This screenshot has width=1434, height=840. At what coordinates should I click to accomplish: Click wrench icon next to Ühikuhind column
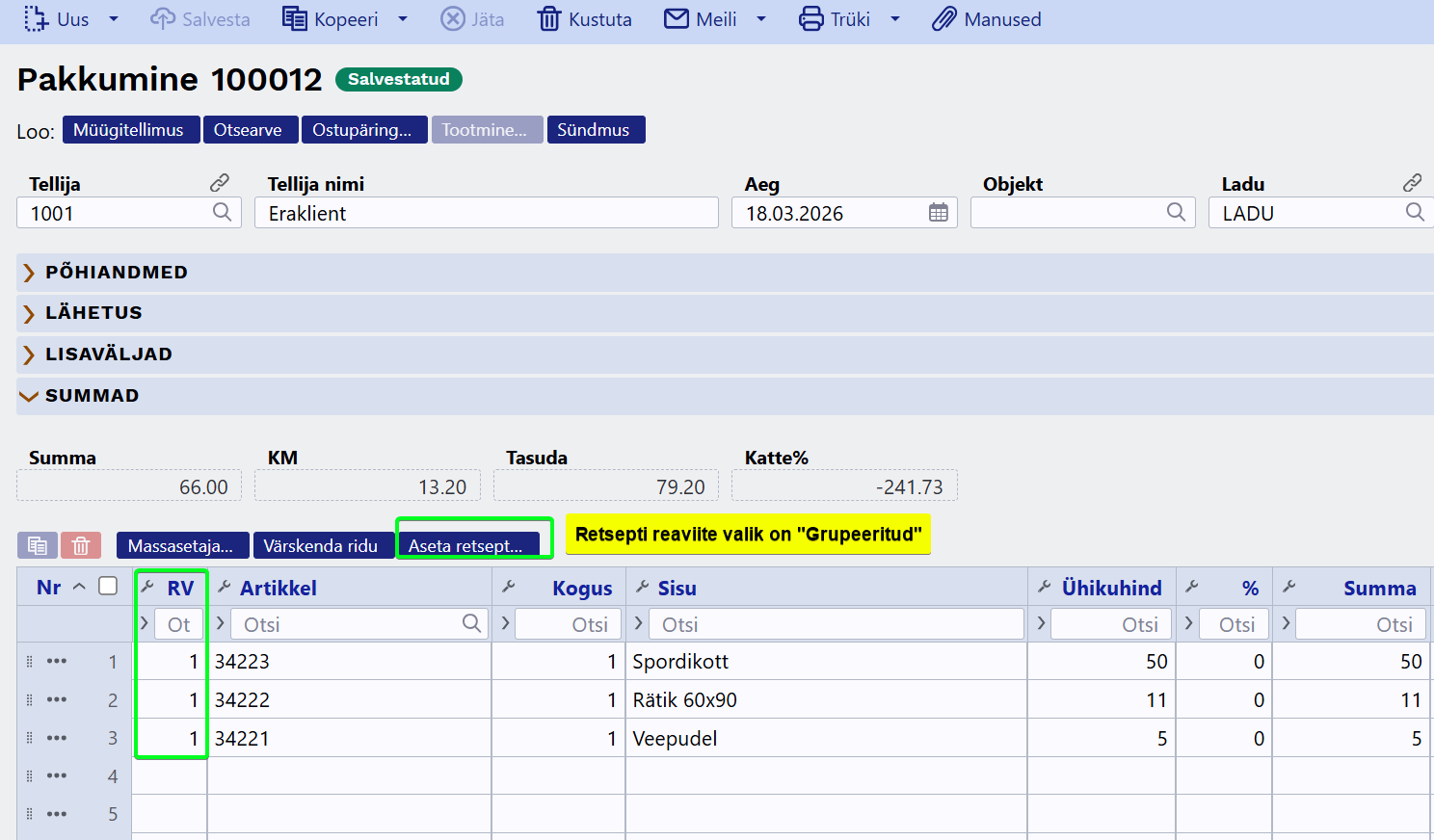click(x=1044, y=587)
